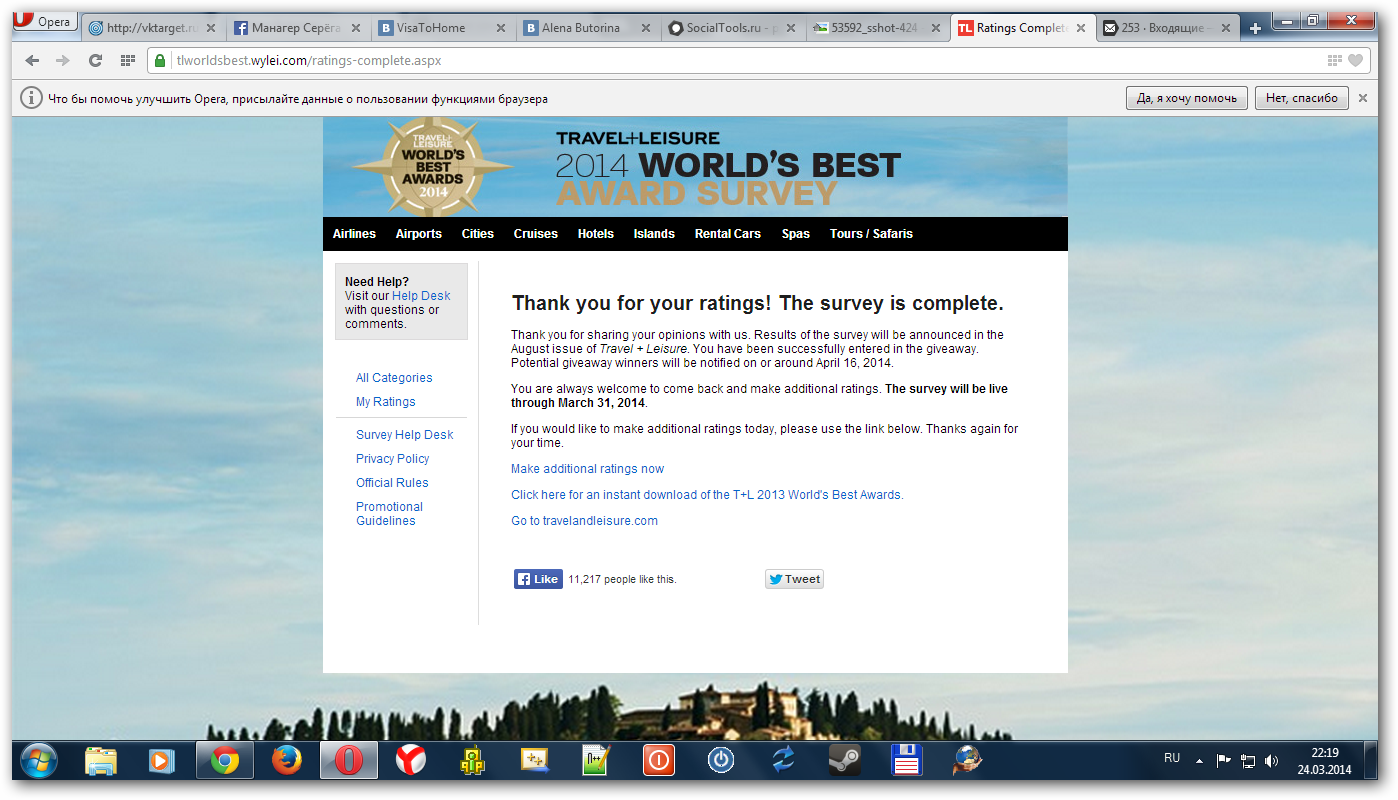1398x800 pixels.
Task: Open the Hotels category
Action: click(595, 234)
